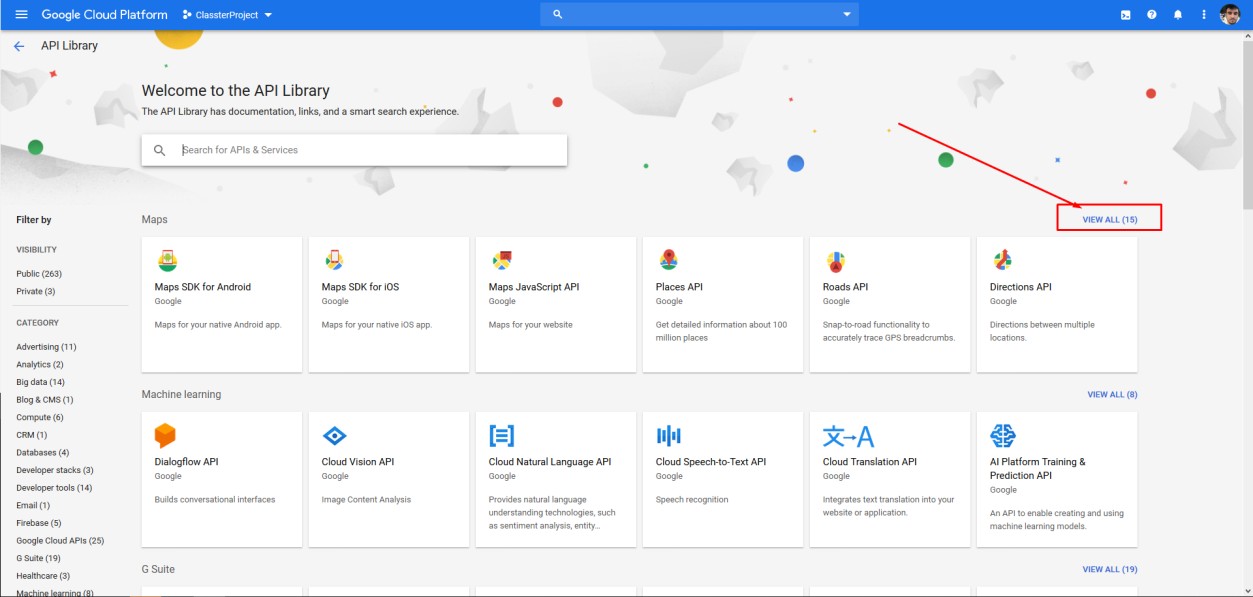The image size is (1253, 597).
Task: Filter by Private visibility
Action: tap(36, 291)
